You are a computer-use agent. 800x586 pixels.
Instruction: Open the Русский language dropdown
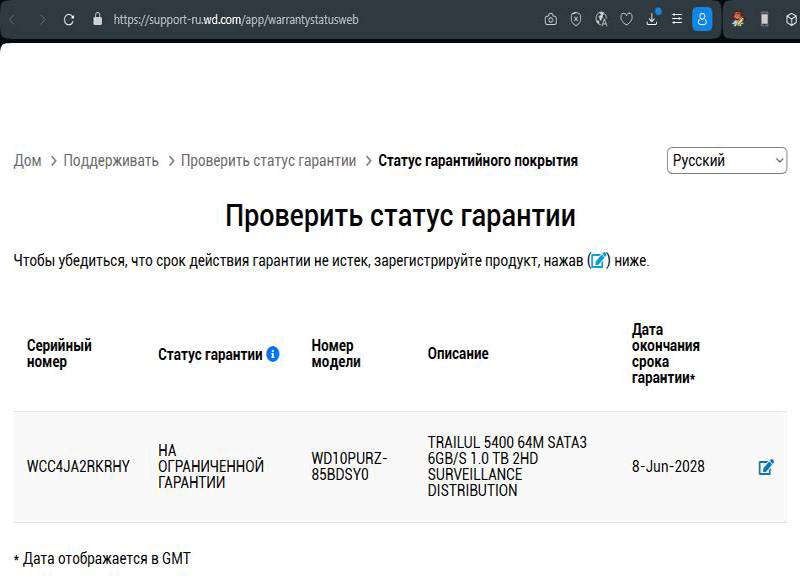pos(727,161)
